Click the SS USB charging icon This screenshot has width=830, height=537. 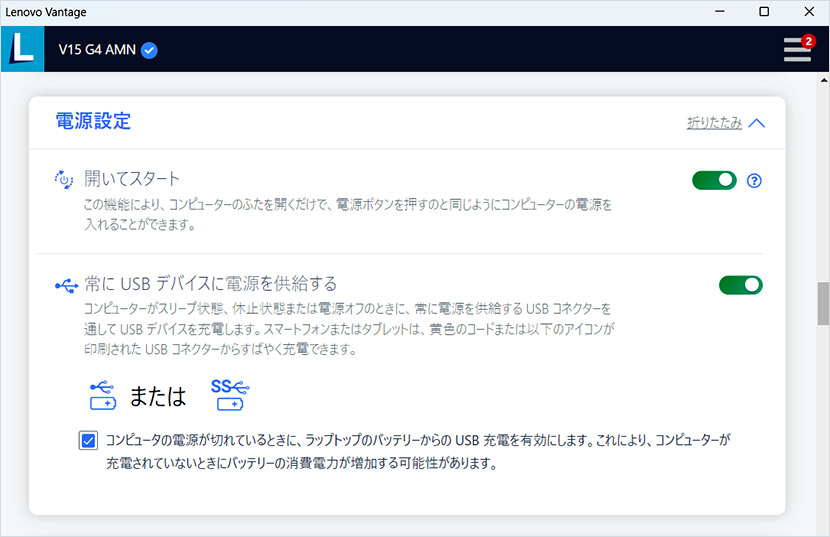[x=228, y=393]
